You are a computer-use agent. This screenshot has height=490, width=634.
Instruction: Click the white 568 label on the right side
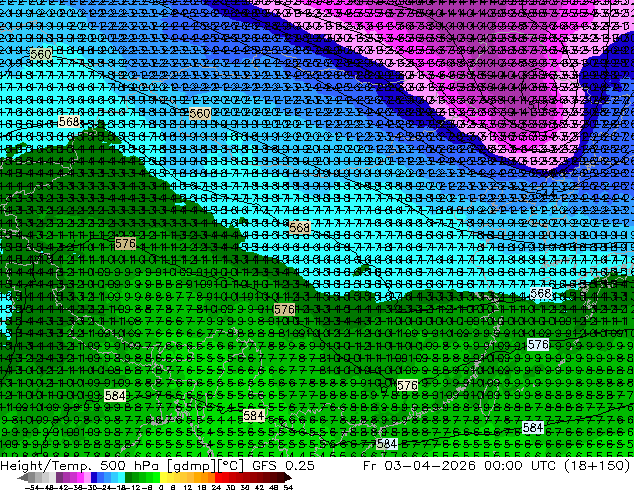tap(541, 293)
